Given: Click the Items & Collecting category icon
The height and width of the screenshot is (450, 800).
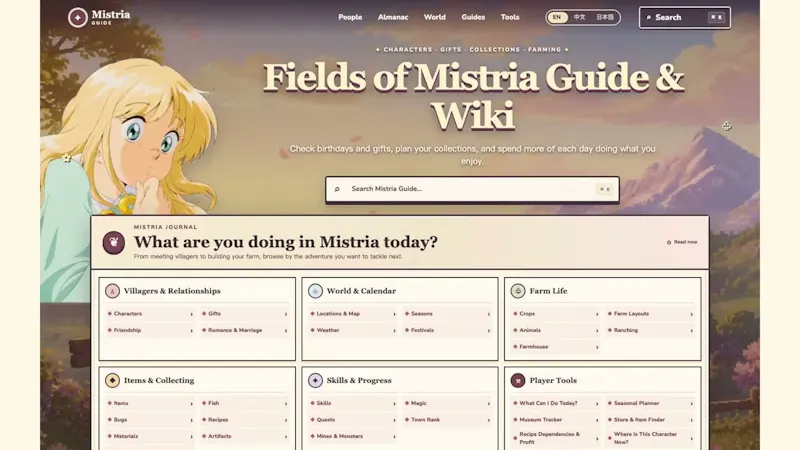Looking at the screenshot, I should point(112,380).
